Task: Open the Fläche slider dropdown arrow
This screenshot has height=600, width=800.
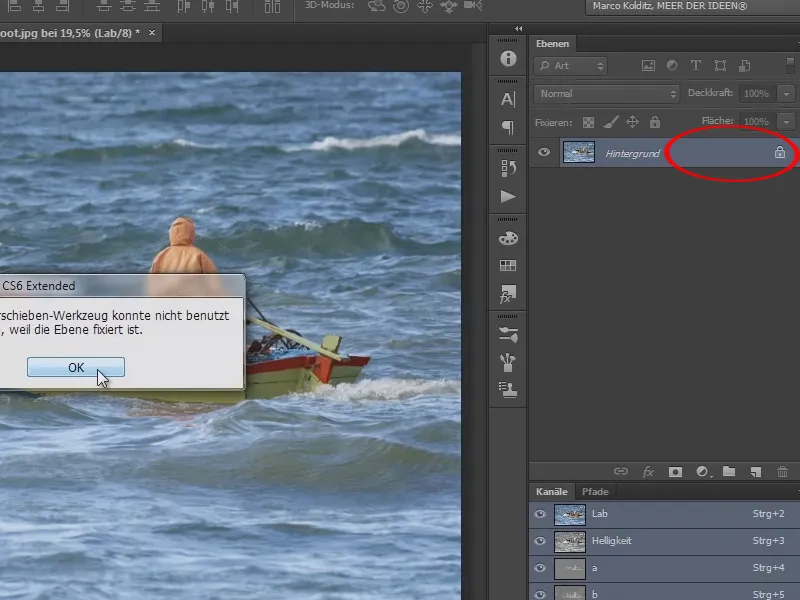Action: click(786, 121)
